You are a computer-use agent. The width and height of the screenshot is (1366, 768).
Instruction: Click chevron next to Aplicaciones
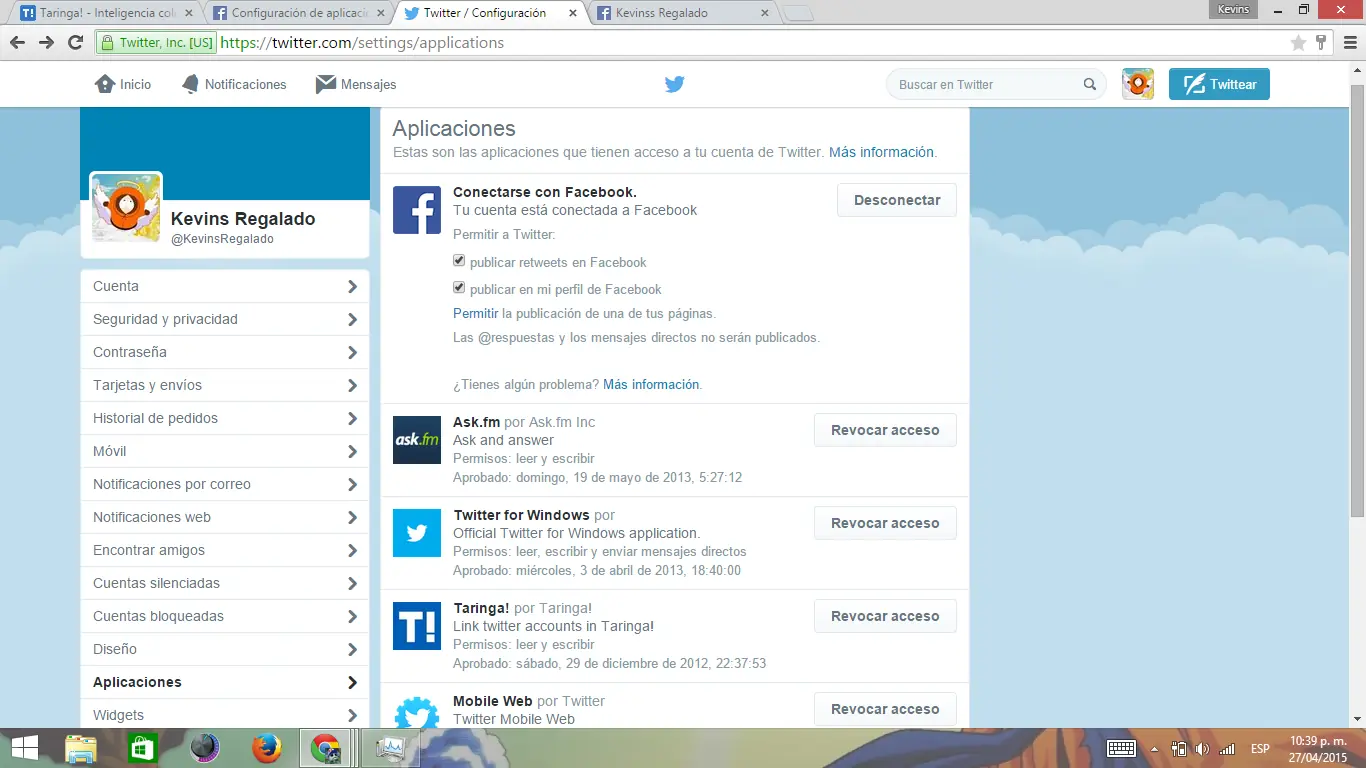click(x=352, y=682)
